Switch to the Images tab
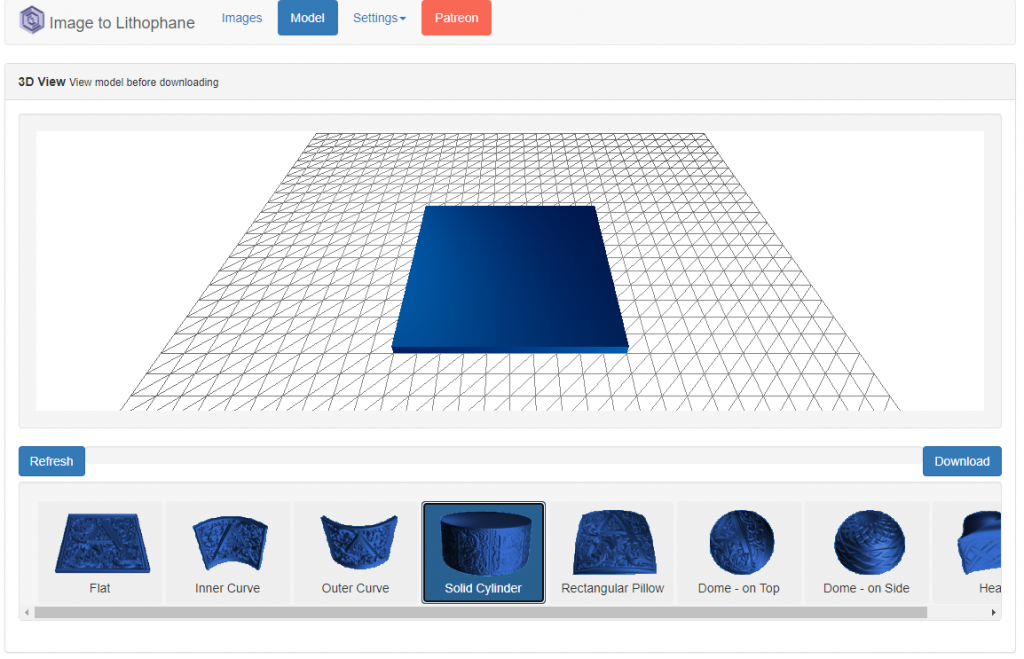This screenshot has width=1024, height=659. (241, 18)
